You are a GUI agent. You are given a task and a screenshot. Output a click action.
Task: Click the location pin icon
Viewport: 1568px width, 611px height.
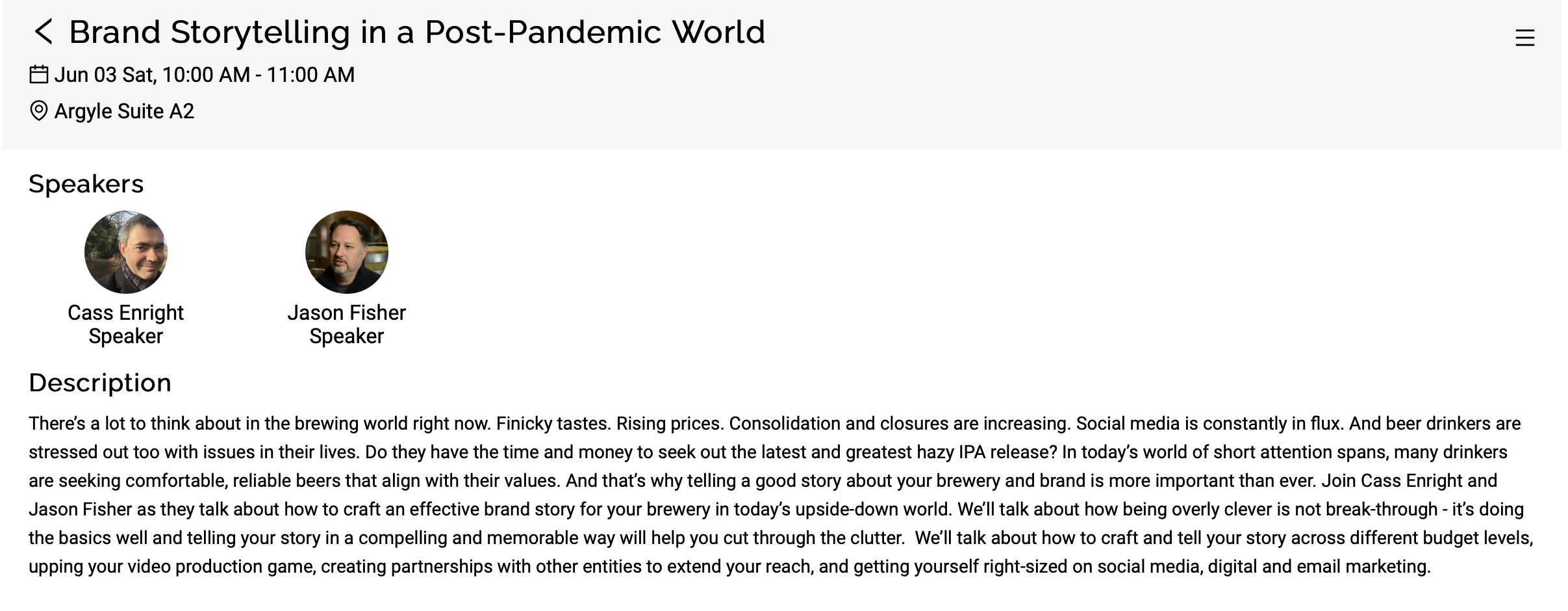point(39,111)
